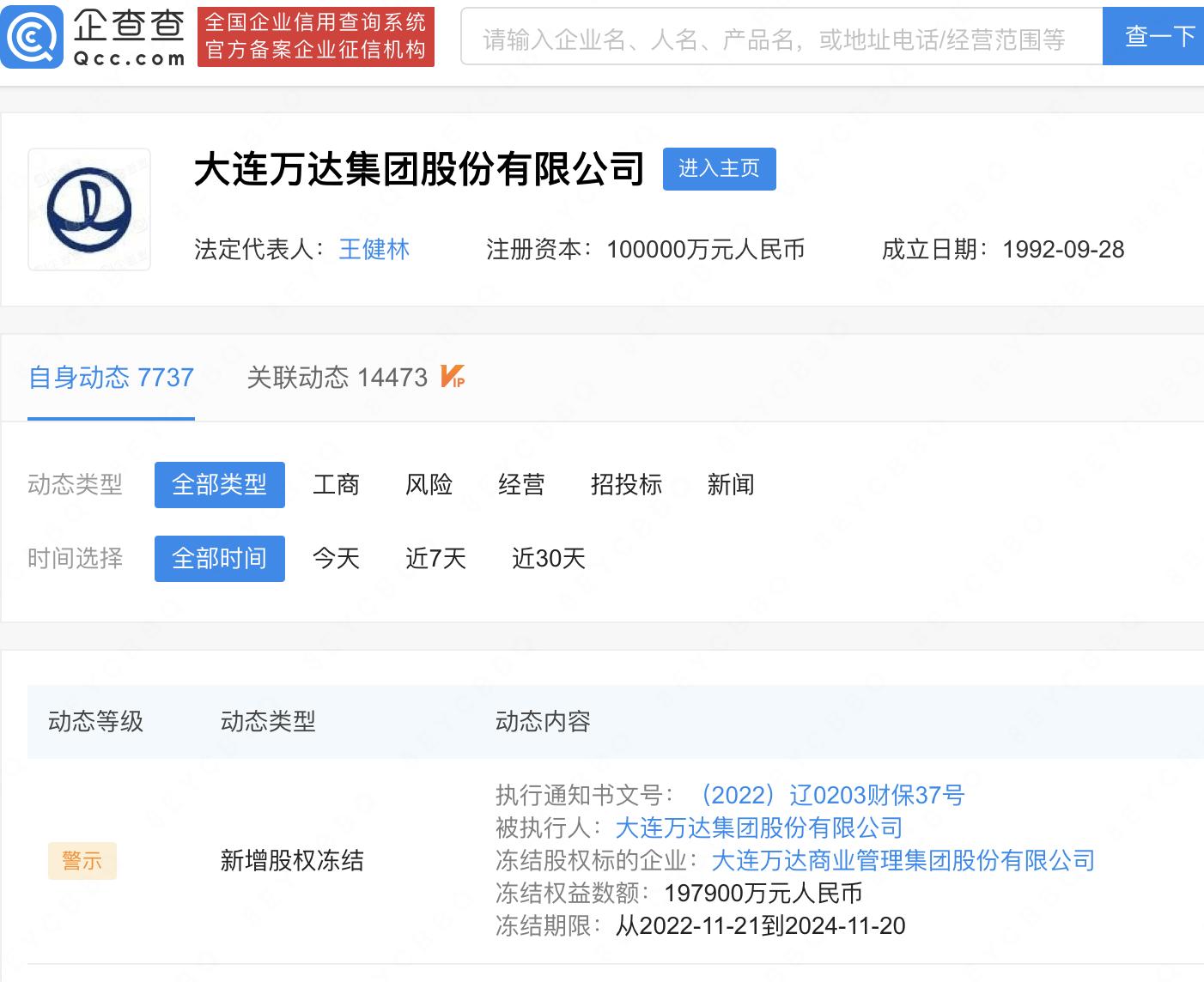
Task: Click the VIP icon beside 关联动态
Action: 453,378
